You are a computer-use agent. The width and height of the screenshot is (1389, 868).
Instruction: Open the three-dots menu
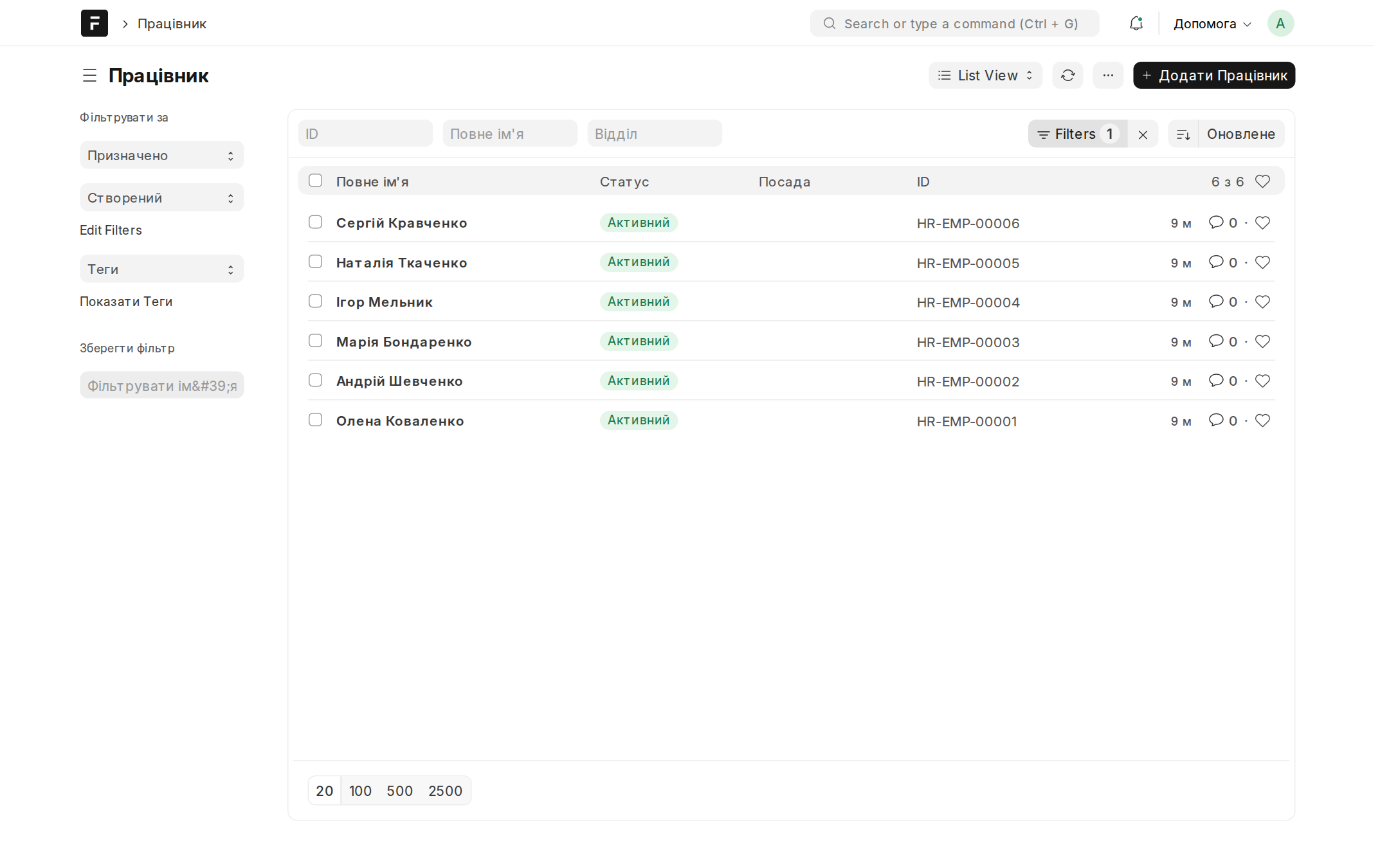[1107, 75]
